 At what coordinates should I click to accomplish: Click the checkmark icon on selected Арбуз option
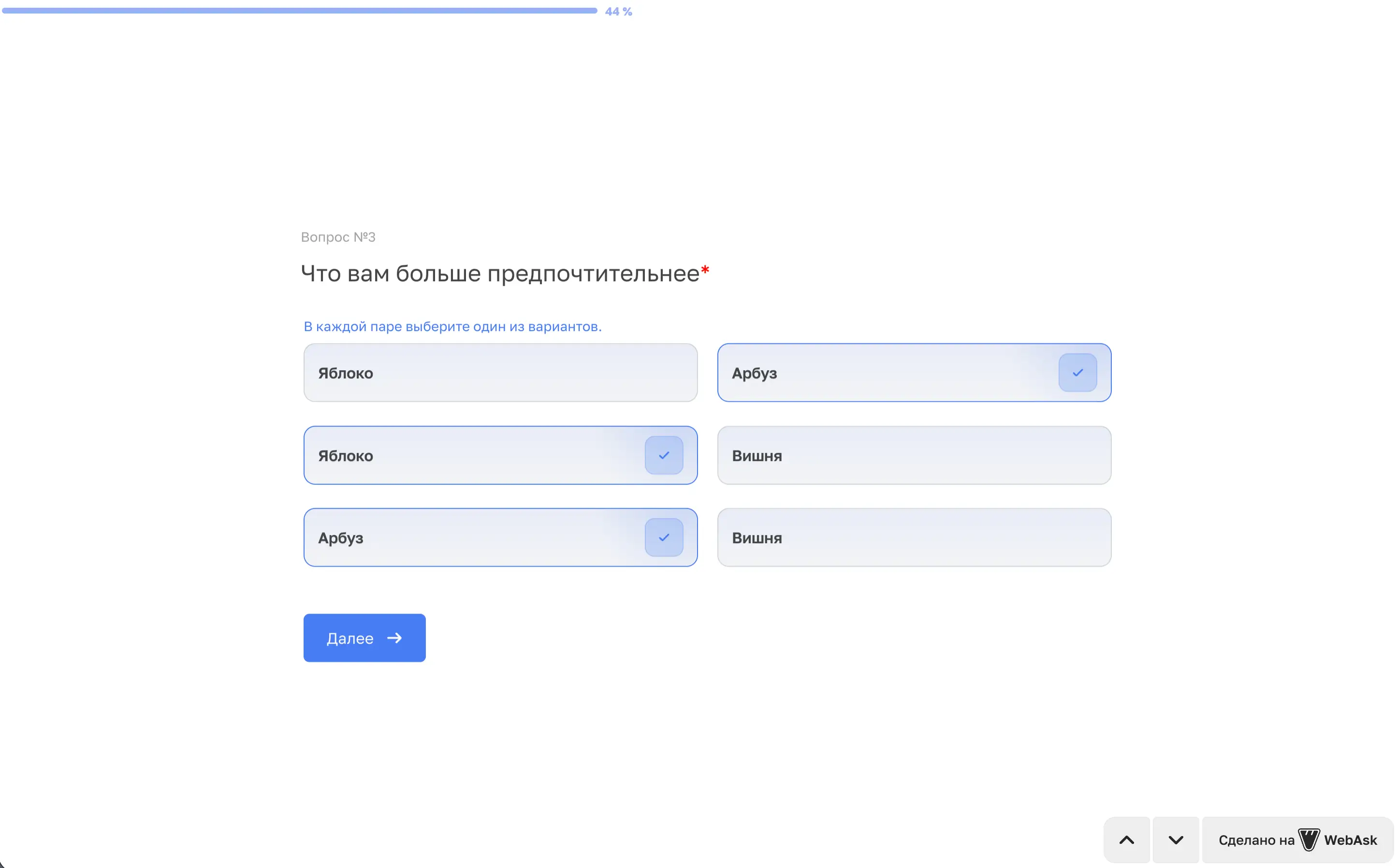click(x=1077, y=372)
